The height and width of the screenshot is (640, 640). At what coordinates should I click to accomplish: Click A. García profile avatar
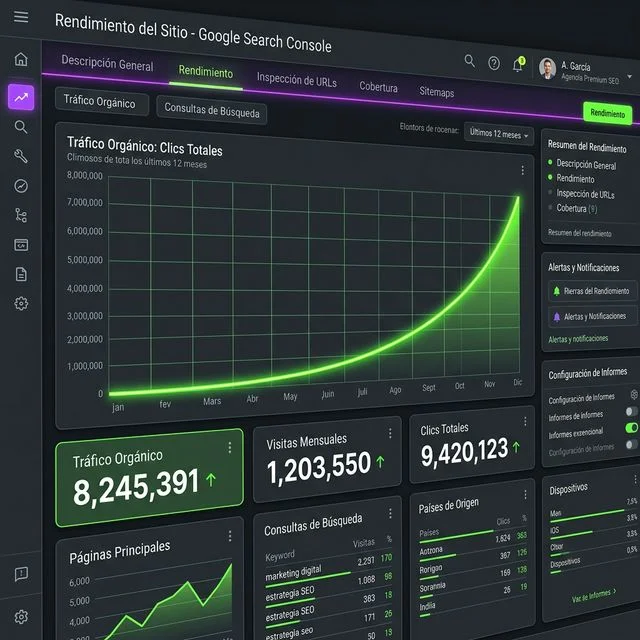[x=547, y=68]
